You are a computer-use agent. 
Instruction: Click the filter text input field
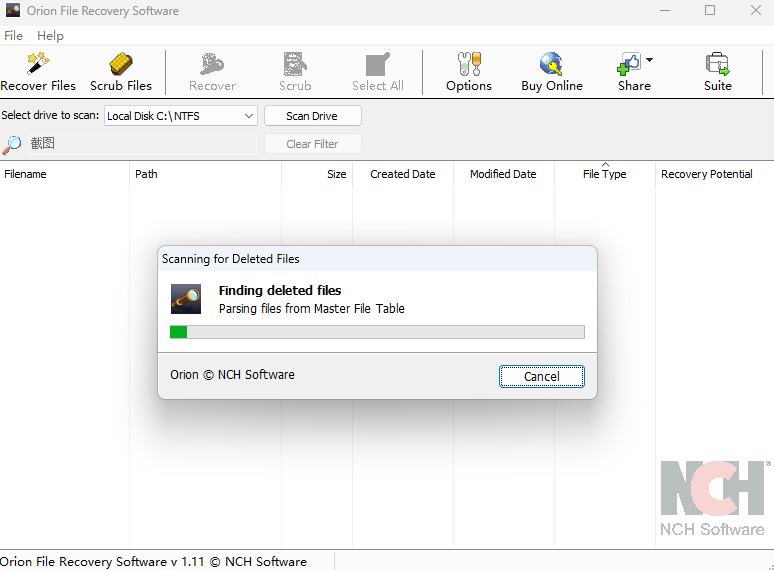click(x=142, y=144)
